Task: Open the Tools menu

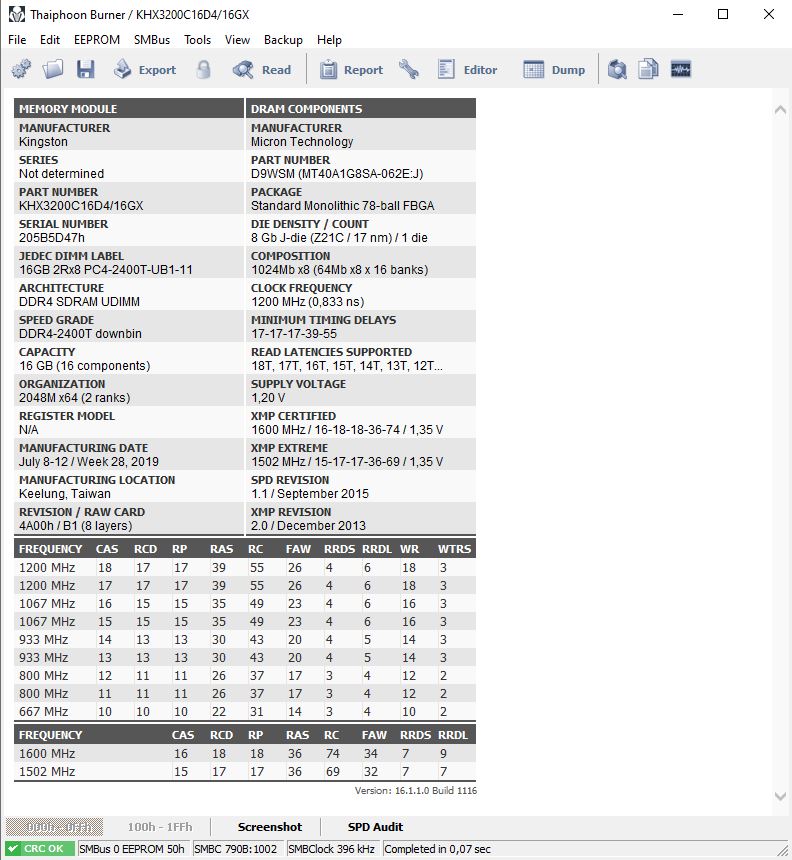Action: coord(197,40)
